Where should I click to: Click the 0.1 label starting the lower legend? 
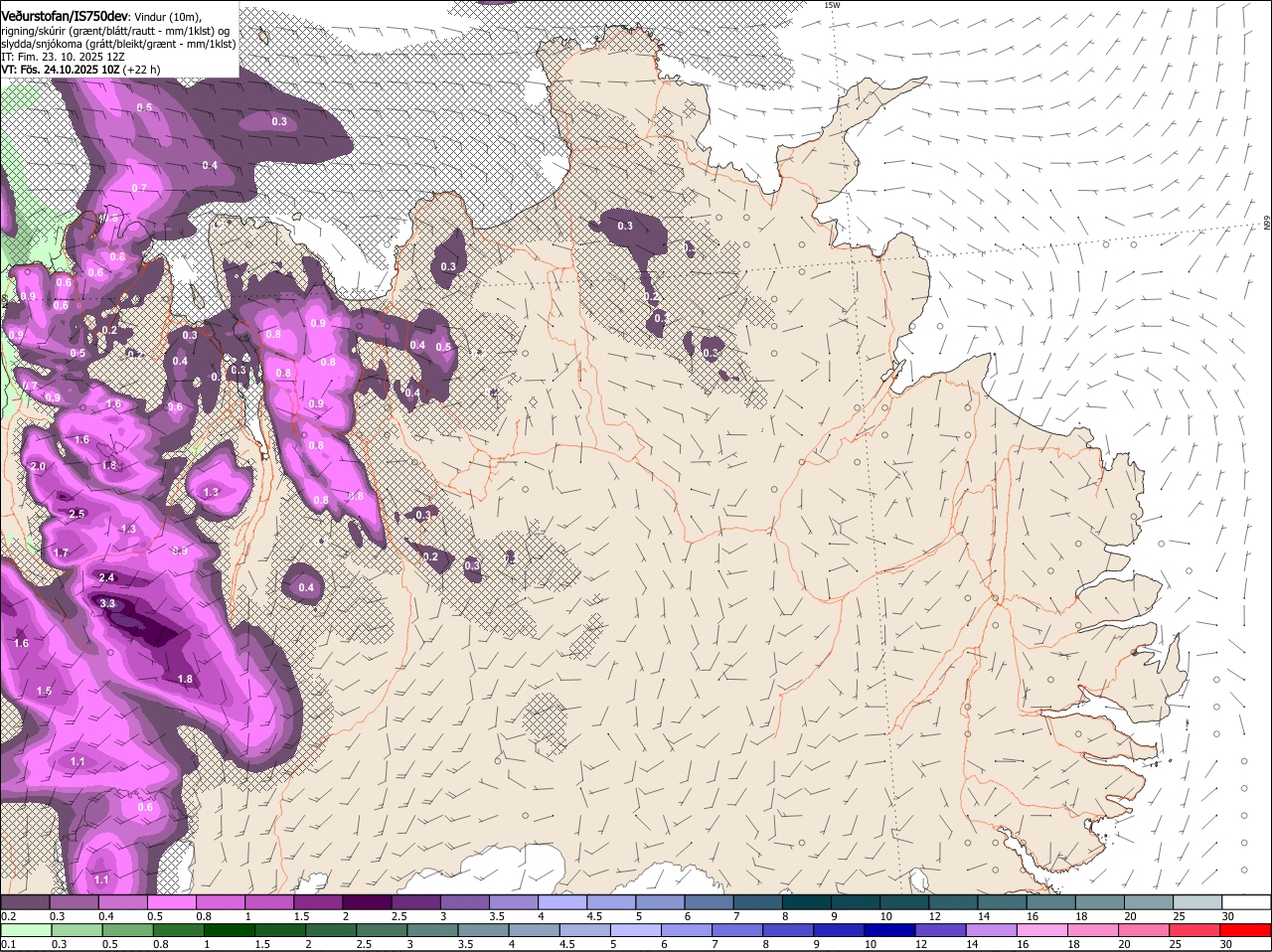(8, 944)
